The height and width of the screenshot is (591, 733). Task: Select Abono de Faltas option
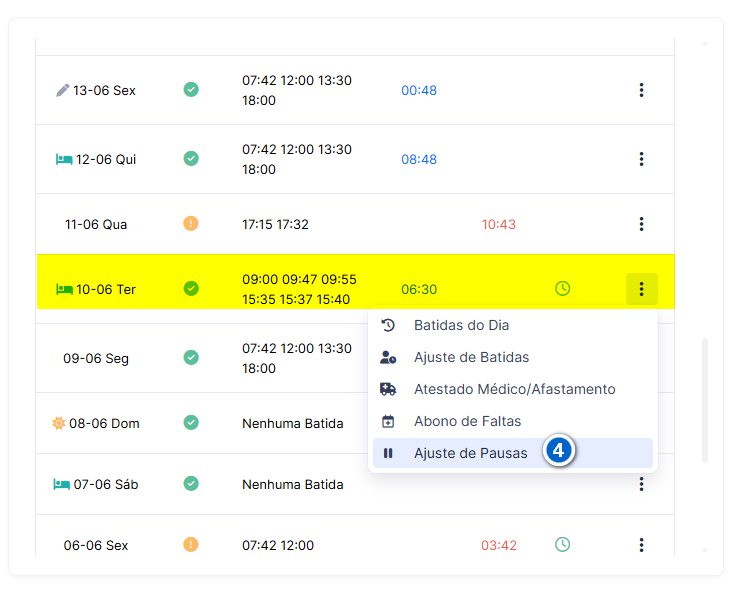coord(513,421)
